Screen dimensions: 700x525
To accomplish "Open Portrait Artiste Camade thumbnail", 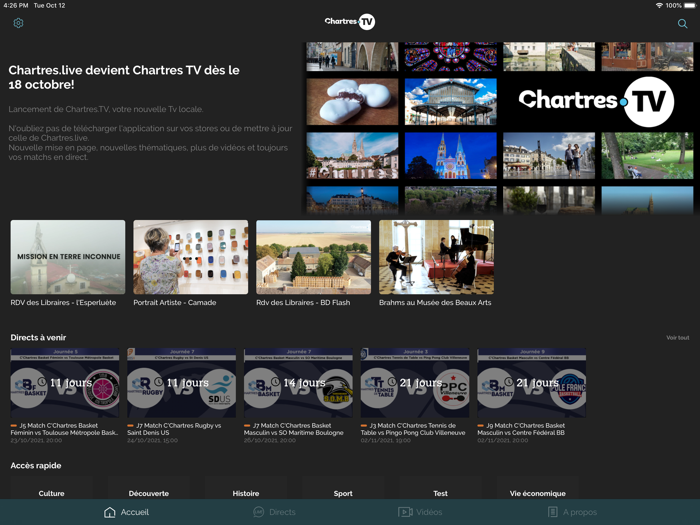I will point(191,257).
